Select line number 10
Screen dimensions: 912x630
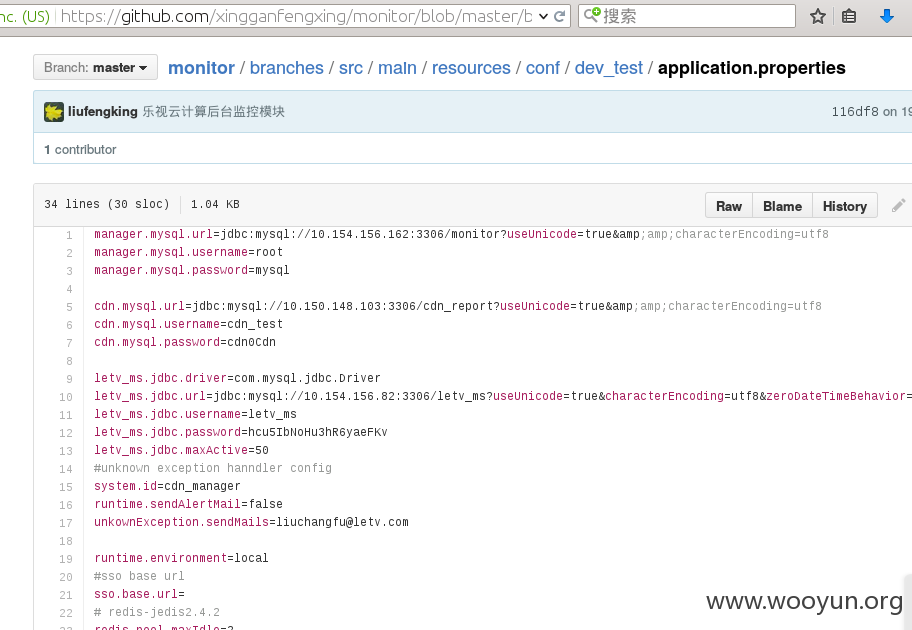[66, 397]
